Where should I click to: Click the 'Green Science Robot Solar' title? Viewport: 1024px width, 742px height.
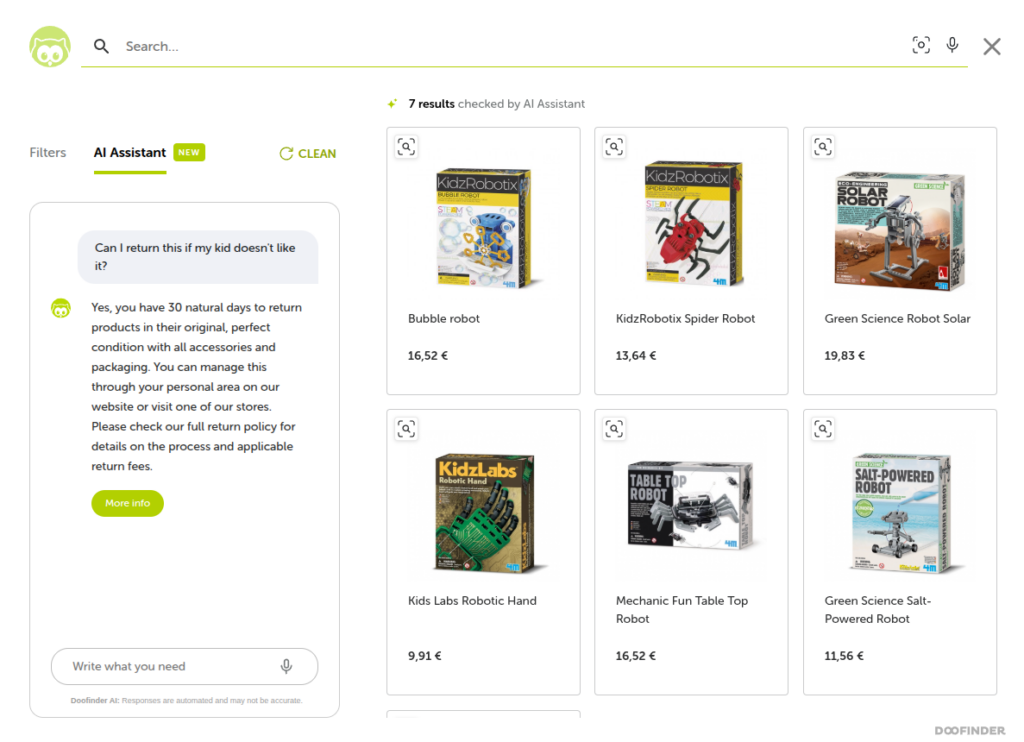coord(897,319)
